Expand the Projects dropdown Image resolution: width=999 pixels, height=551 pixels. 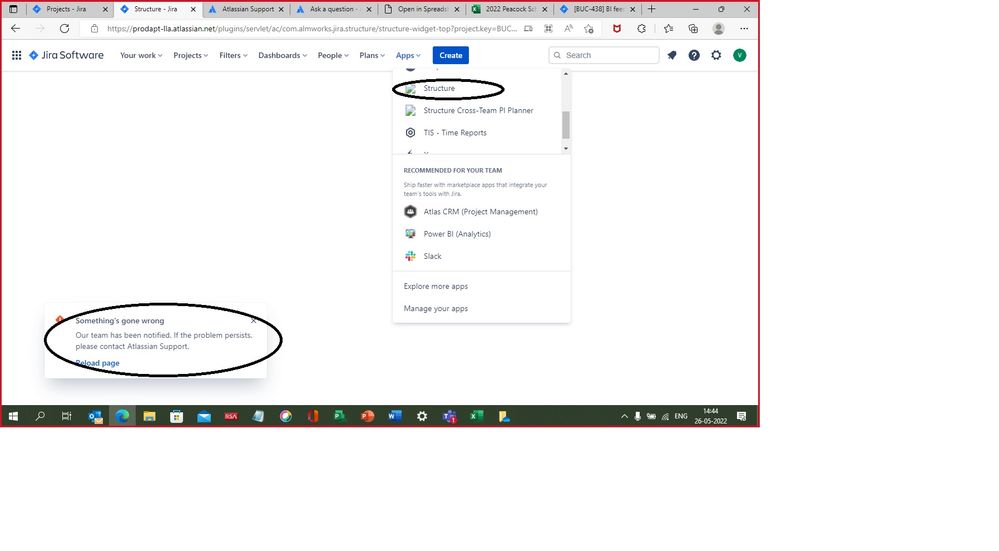click(190, 55)
